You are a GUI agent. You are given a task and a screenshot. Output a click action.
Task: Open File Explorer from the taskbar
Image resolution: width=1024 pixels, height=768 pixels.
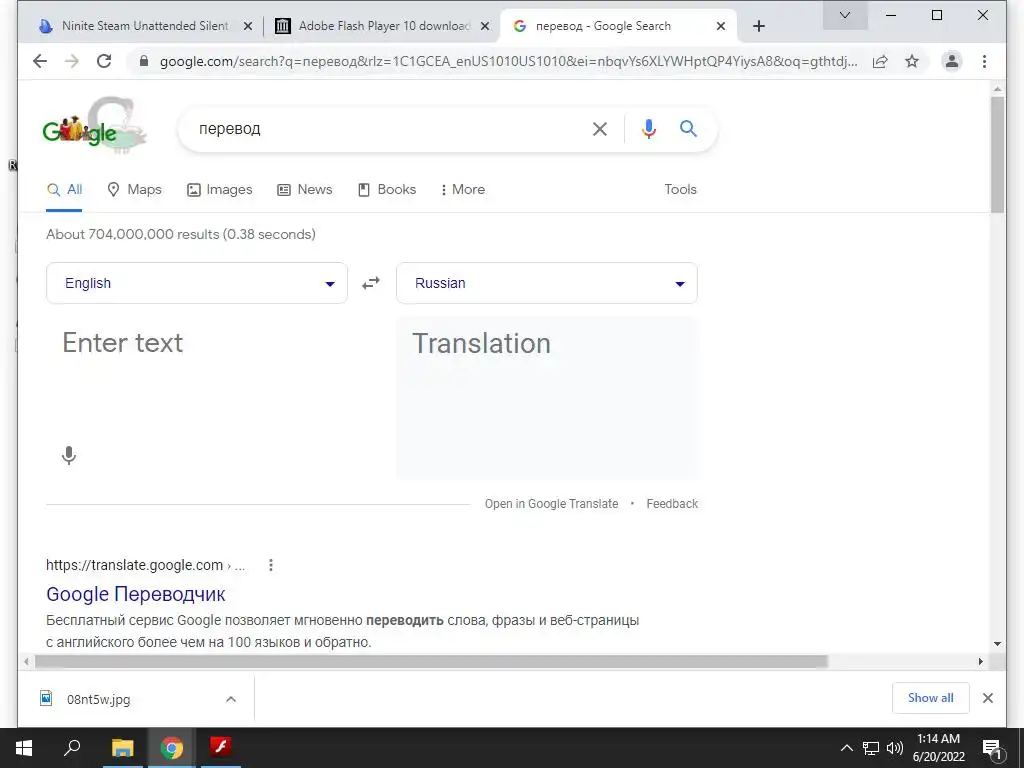point(122,748)
